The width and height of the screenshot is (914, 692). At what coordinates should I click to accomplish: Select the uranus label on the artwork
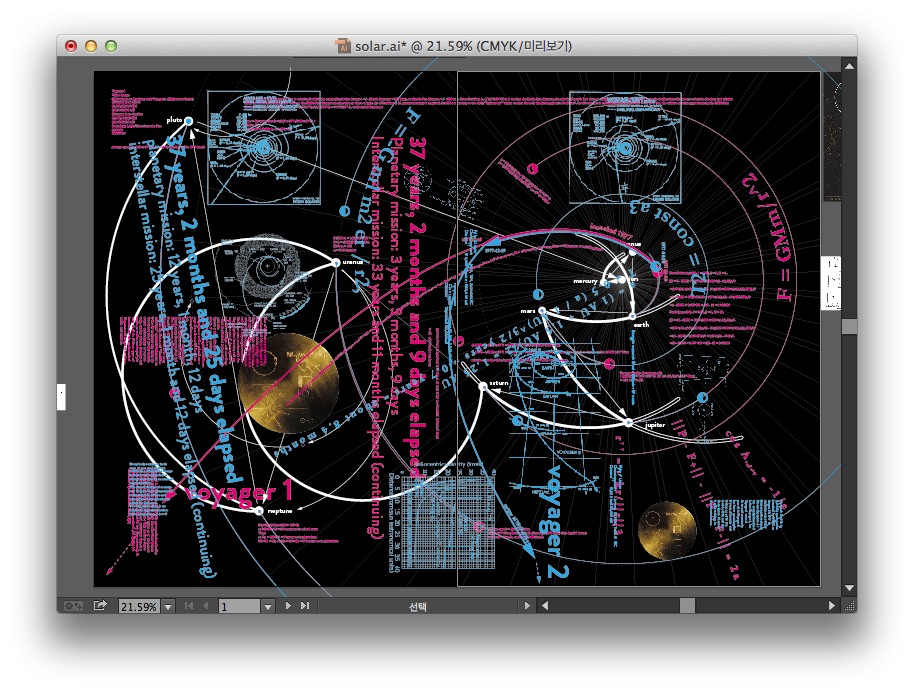tap(353, 262)
